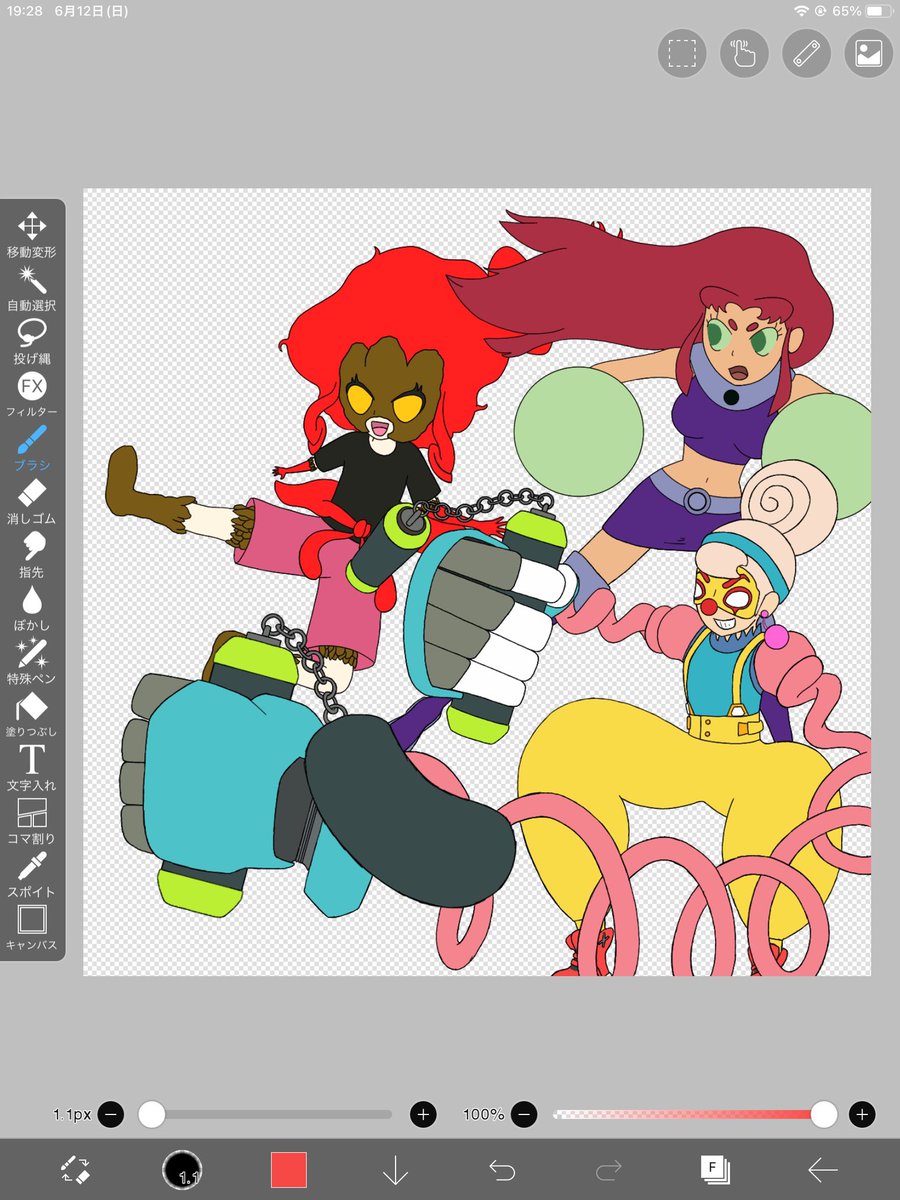Open the ruler tool menu
Image resolution: width=900 pixels, height=1200 pixels.
coord(806,54)
